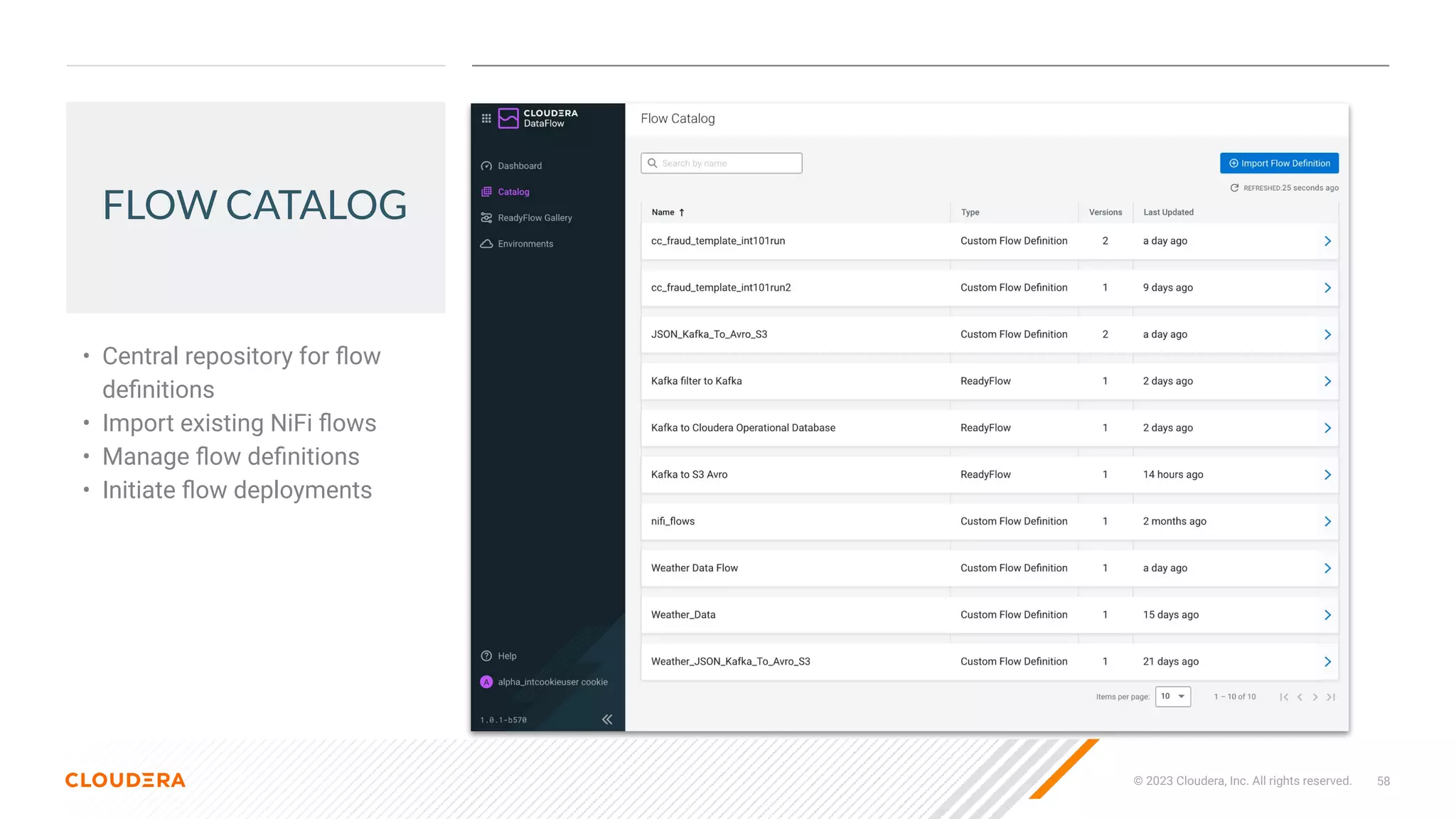The height and width of the screenshot is (819, 1456).
Task: Sort by the Type column header
Action: [970, 213]
